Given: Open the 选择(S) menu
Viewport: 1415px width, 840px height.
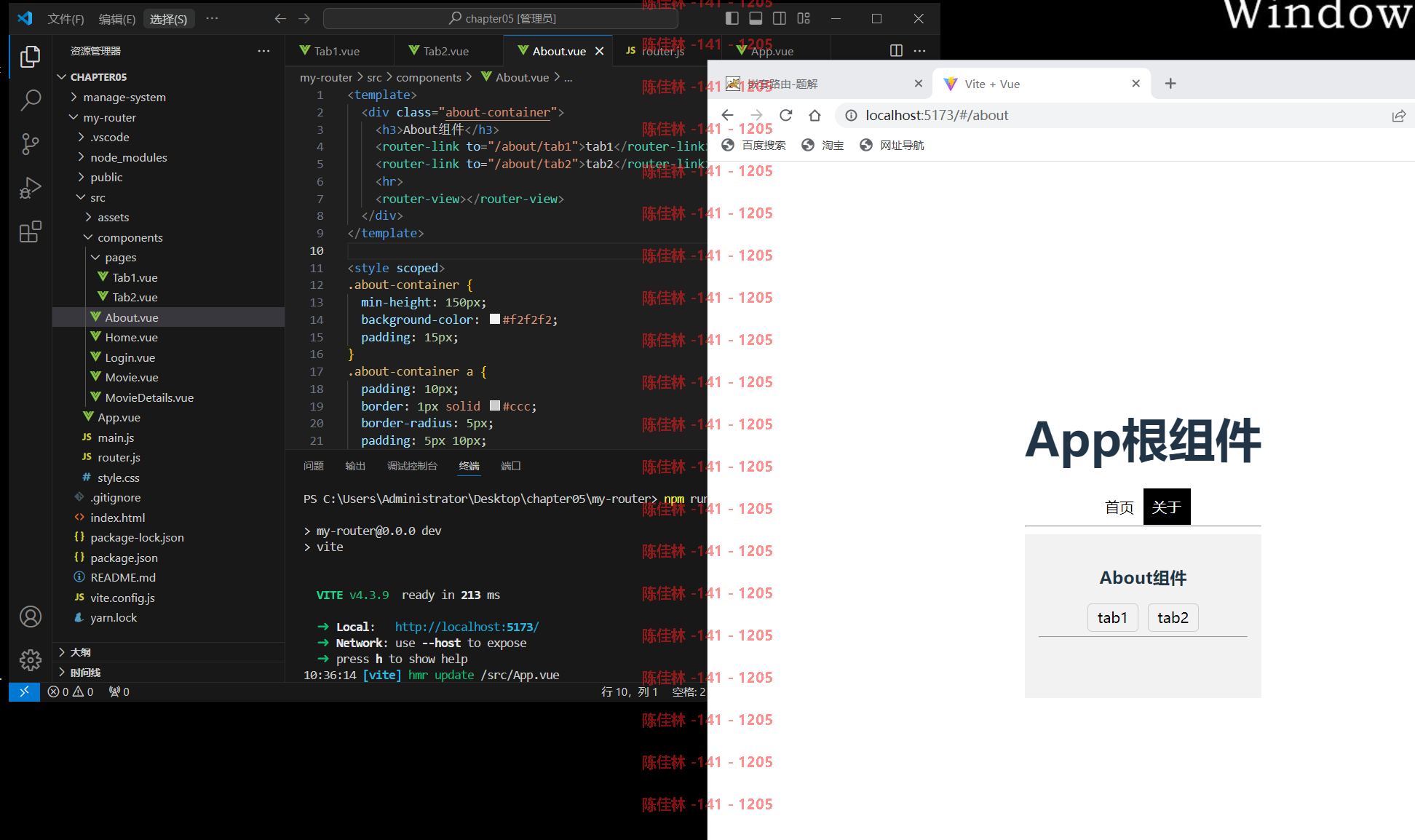Looking at the screenshot, I should (x=168, y=19).
